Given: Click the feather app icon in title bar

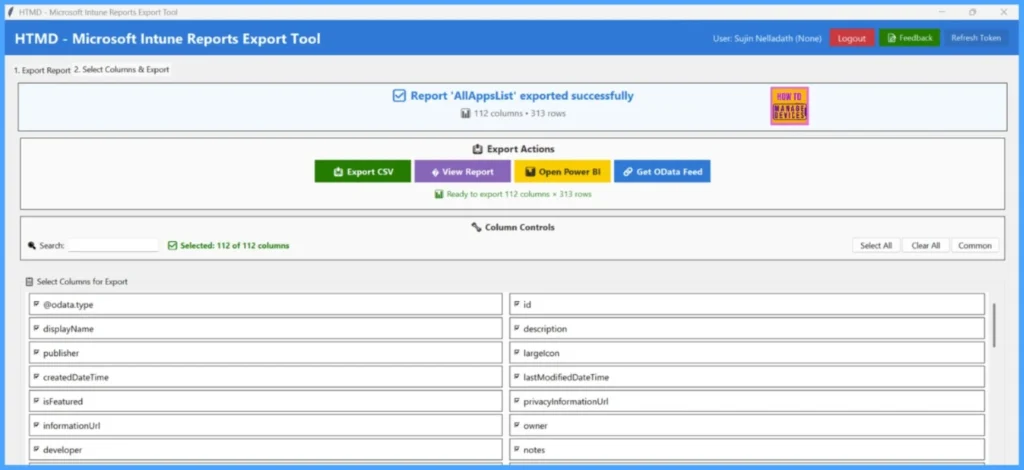Looking at the screenshot, I should 10,12.
